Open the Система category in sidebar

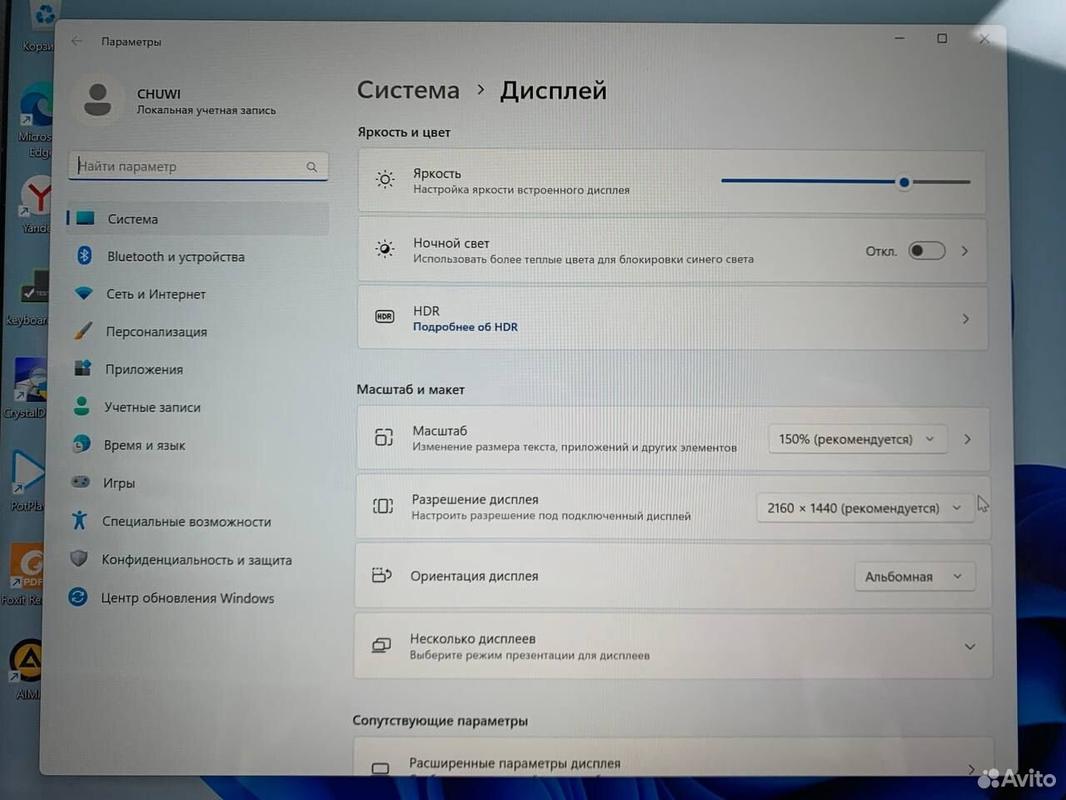coord(198,219)
